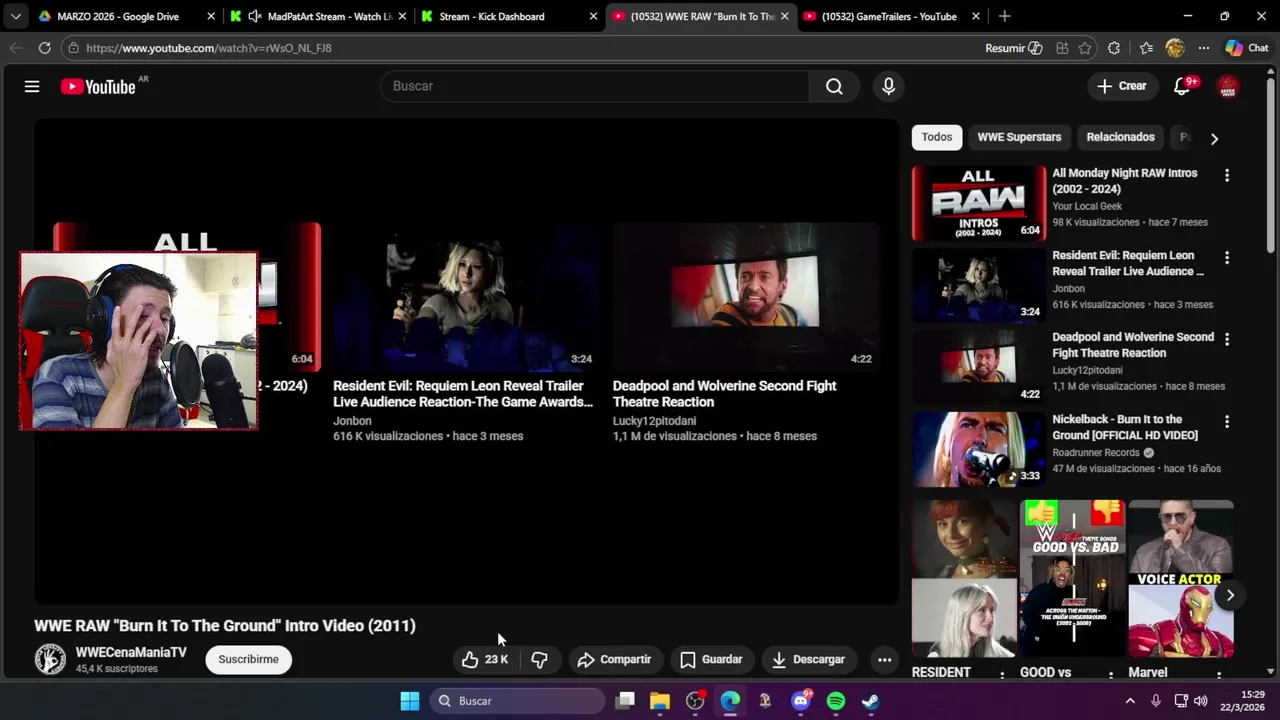The image size is (1280, 720).
Task: Click the Guardar save button
Action: tap(711, 659)
